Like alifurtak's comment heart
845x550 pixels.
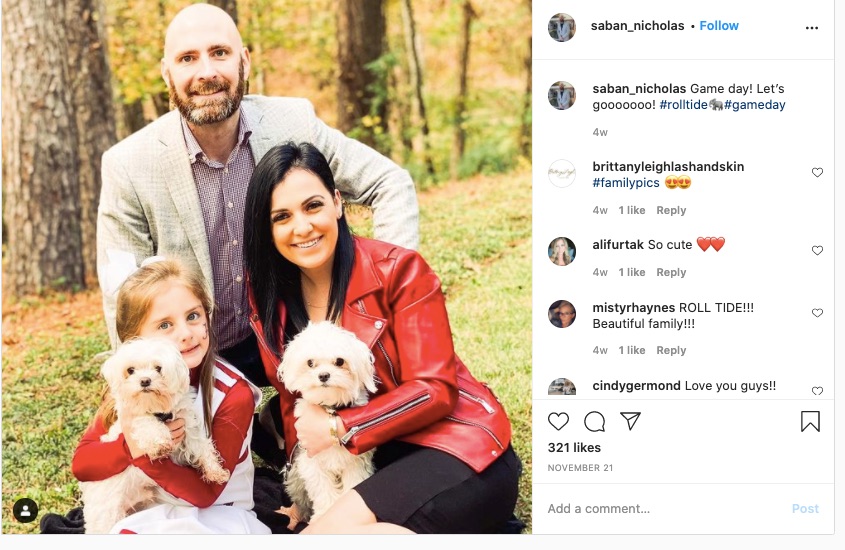pyautogui.click(x=817, y=250)
